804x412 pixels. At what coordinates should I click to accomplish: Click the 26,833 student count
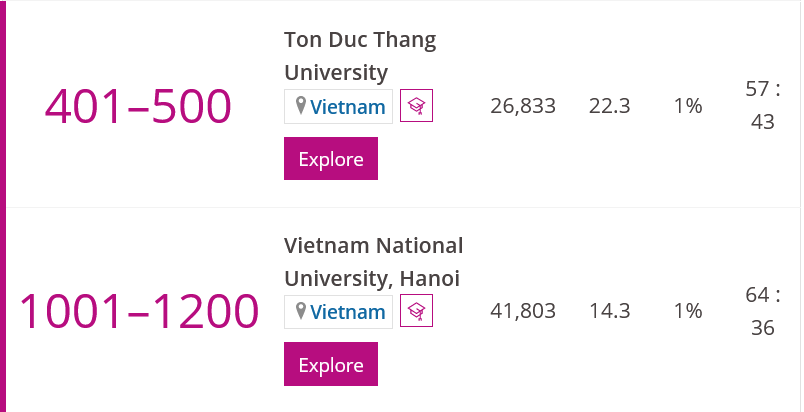[523, 106]
